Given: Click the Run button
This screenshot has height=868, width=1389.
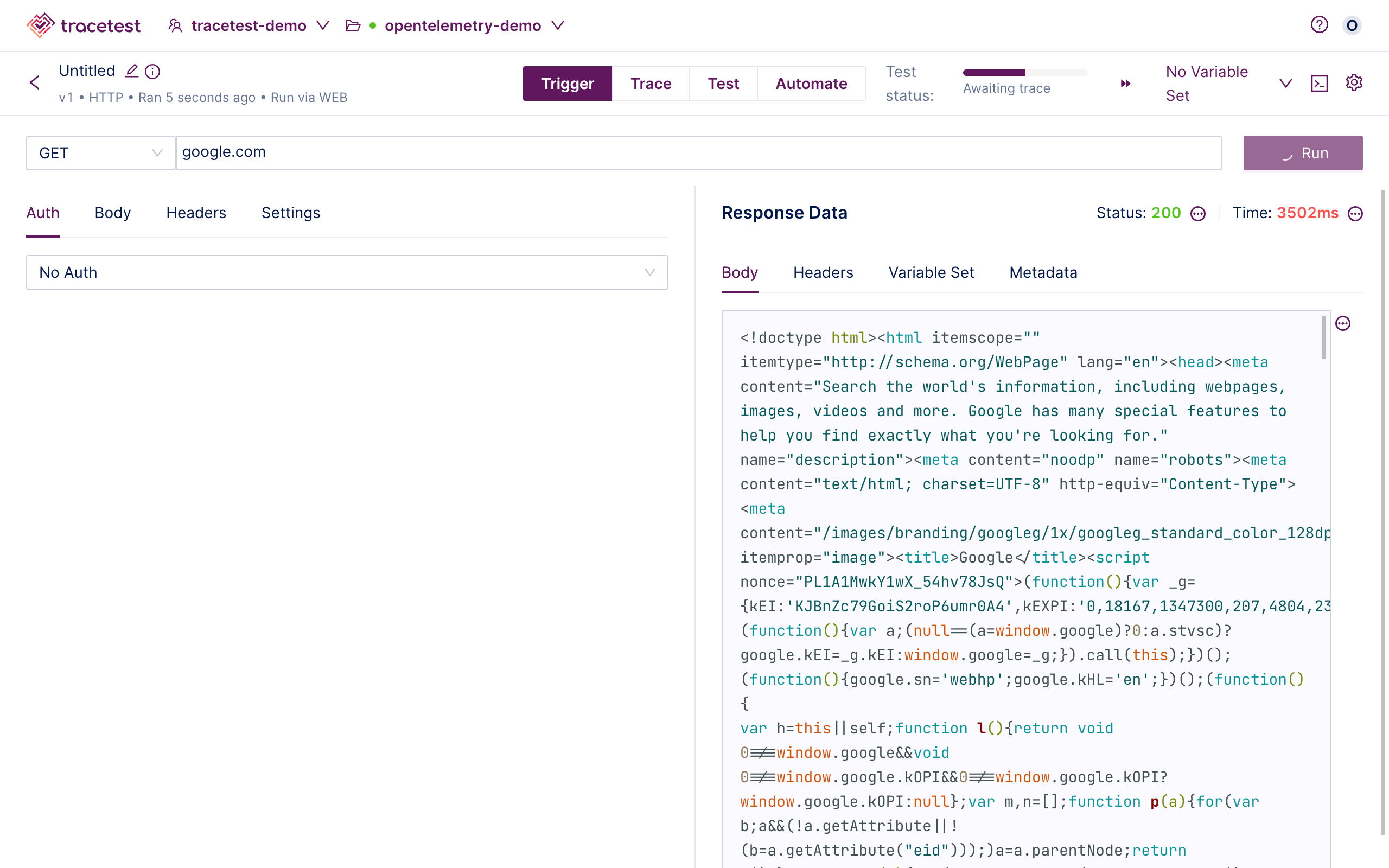Looking at the screenshot, I should click(1303, 152).
